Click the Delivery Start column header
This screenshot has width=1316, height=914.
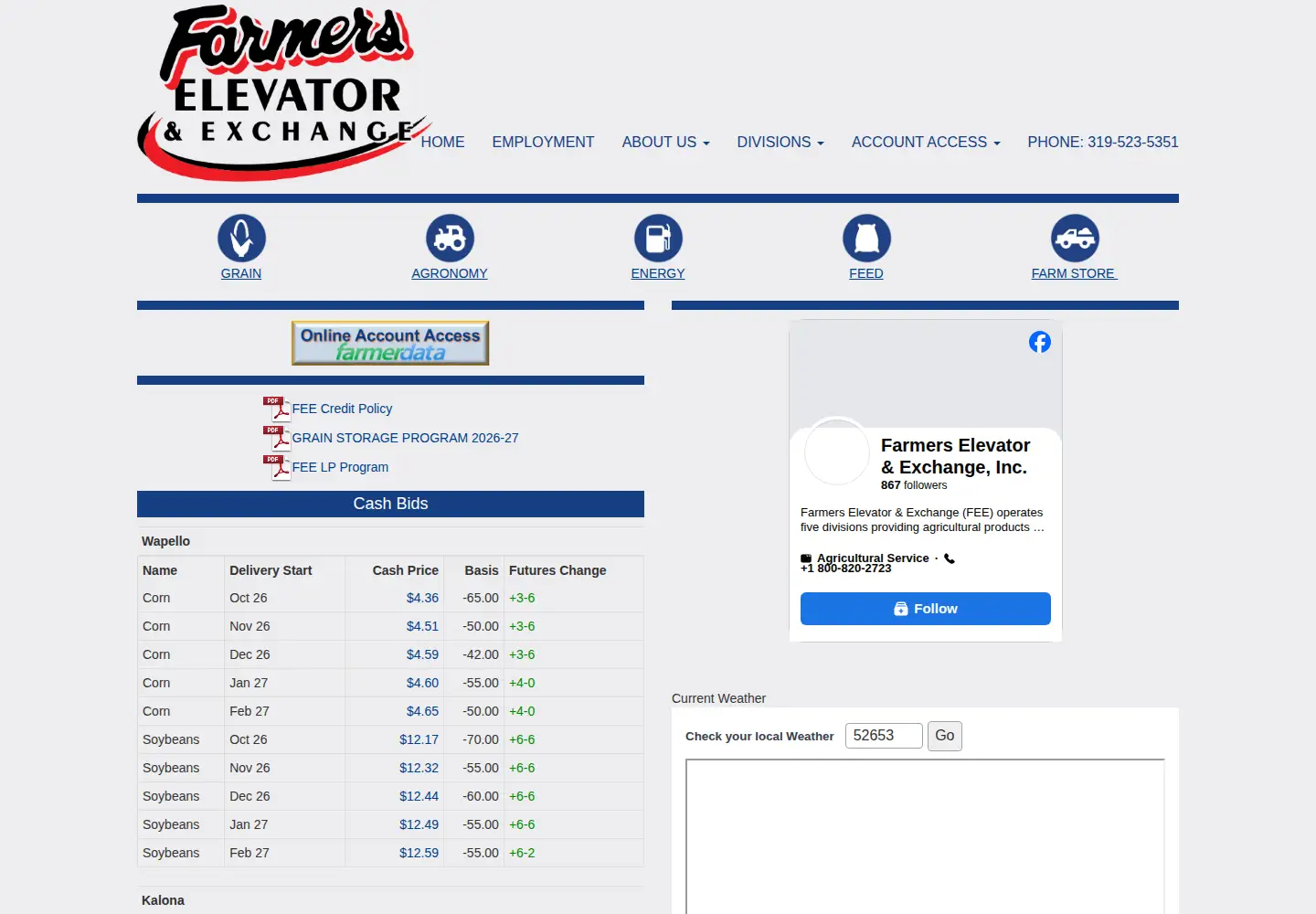[271, 570]
